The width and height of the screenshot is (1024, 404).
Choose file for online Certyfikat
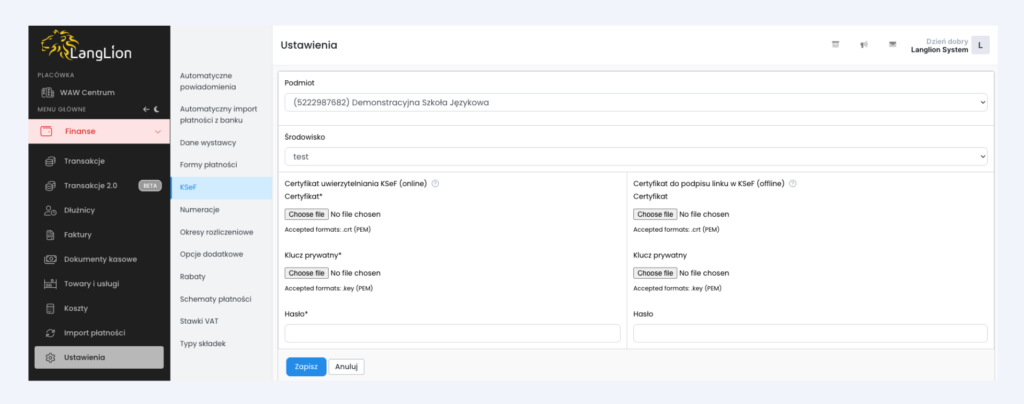(306, 214)
